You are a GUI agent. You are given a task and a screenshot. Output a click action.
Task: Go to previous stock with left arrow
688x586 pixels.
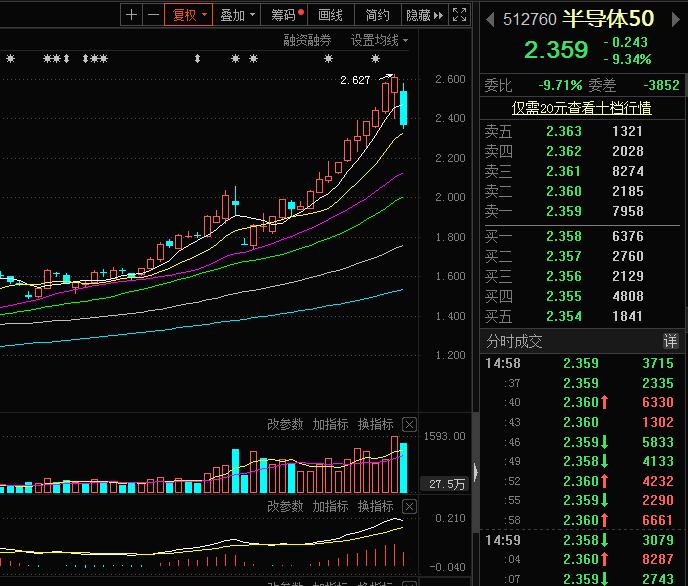click(490, 20)
